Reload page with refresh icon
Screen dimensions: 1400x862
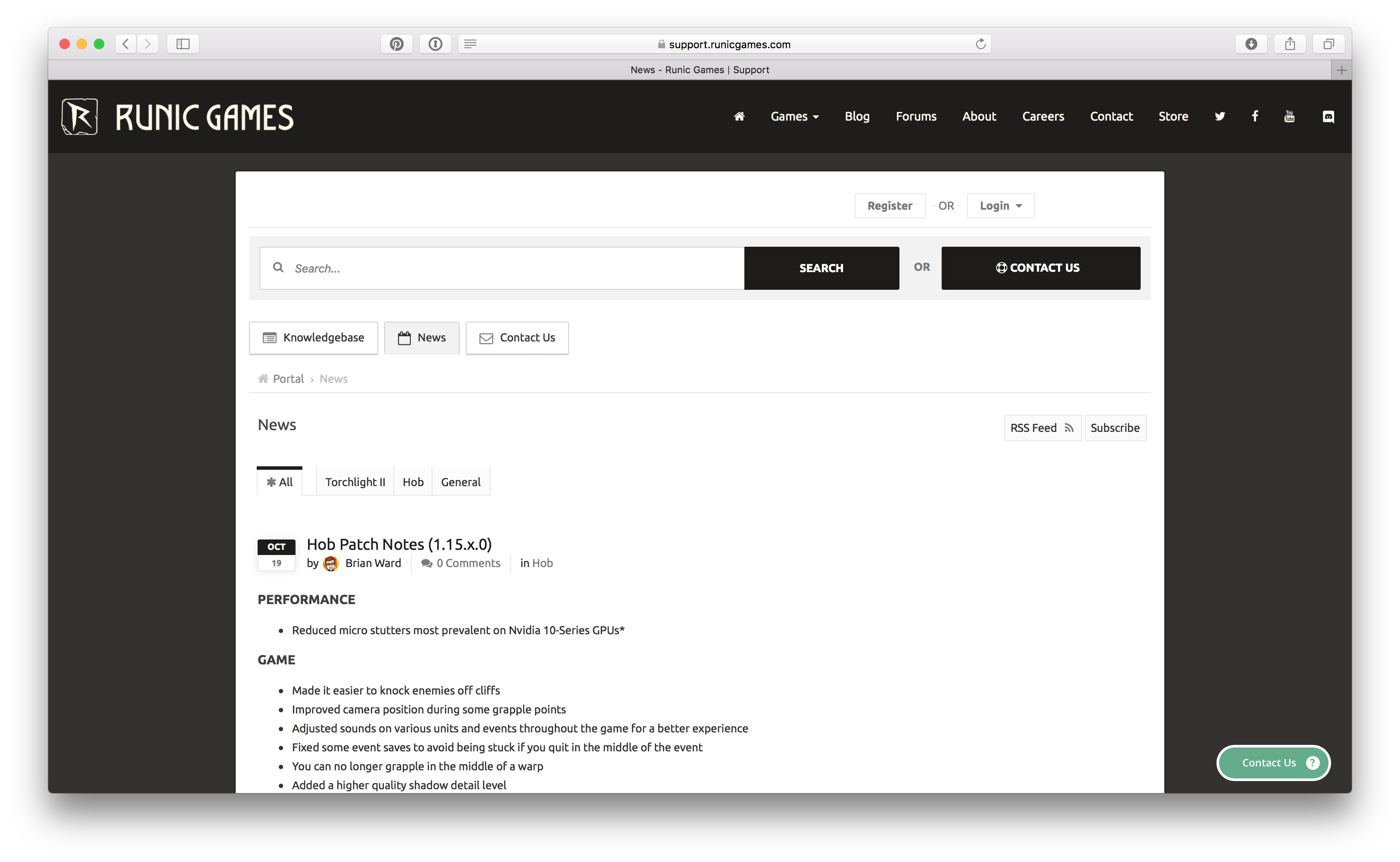click(x=980, y=44)
